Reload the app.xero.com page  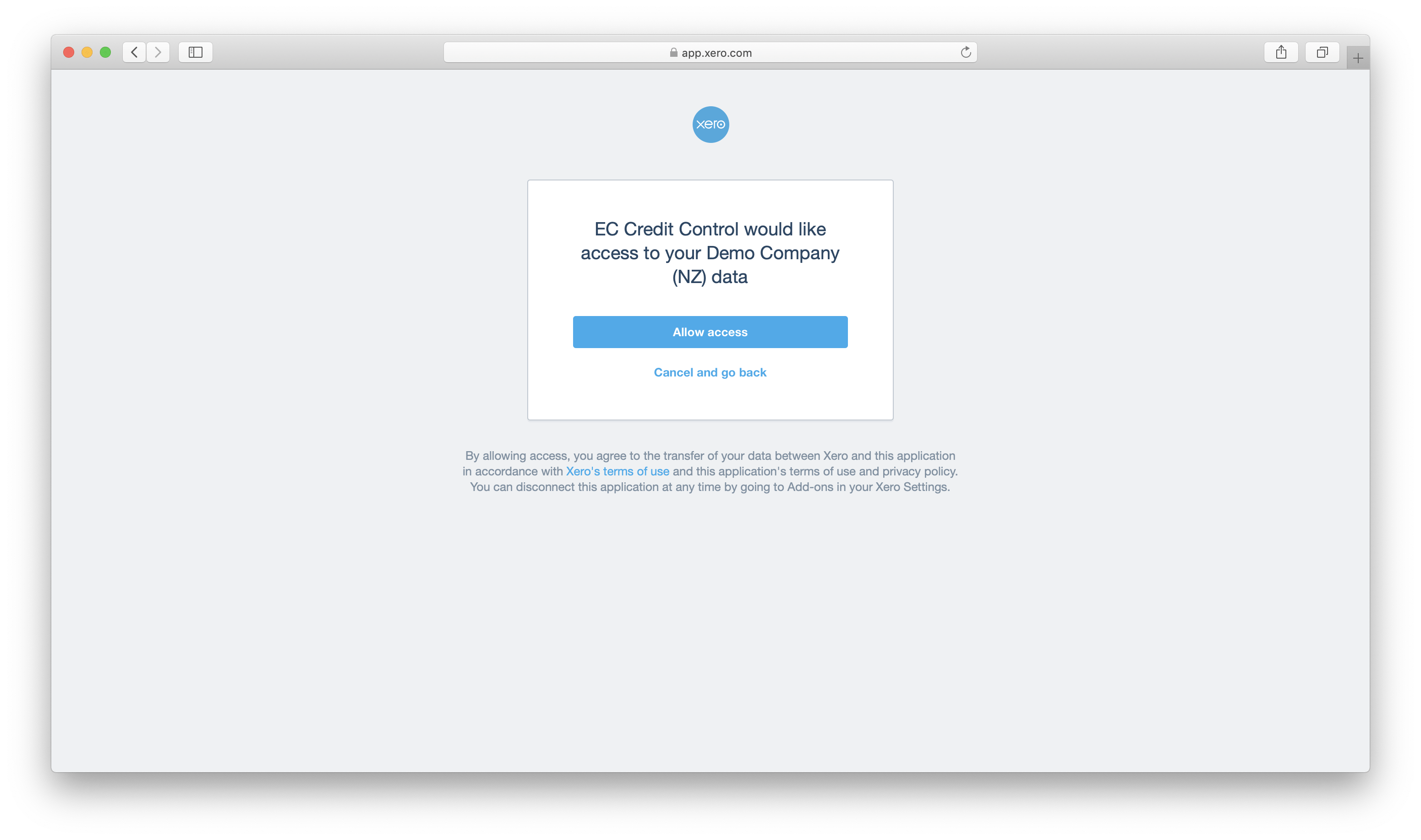pyautogui.click(x=965, y=52)
